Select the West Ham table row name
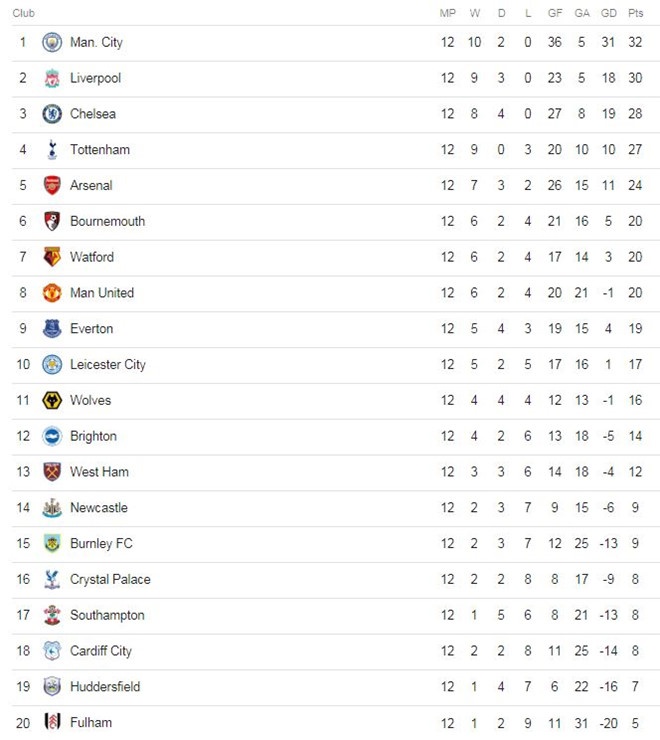 [x=99, y=472]
